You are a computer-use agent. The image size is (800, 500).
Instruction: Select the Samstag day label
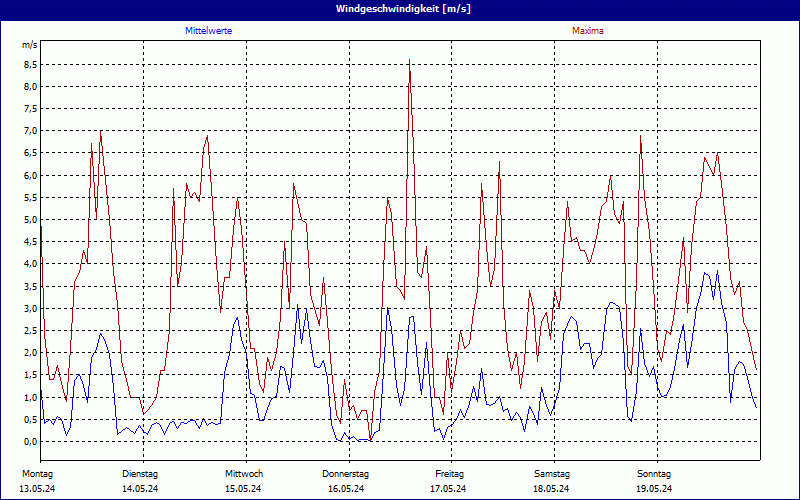pyautogui.click(x=552, y=473)
